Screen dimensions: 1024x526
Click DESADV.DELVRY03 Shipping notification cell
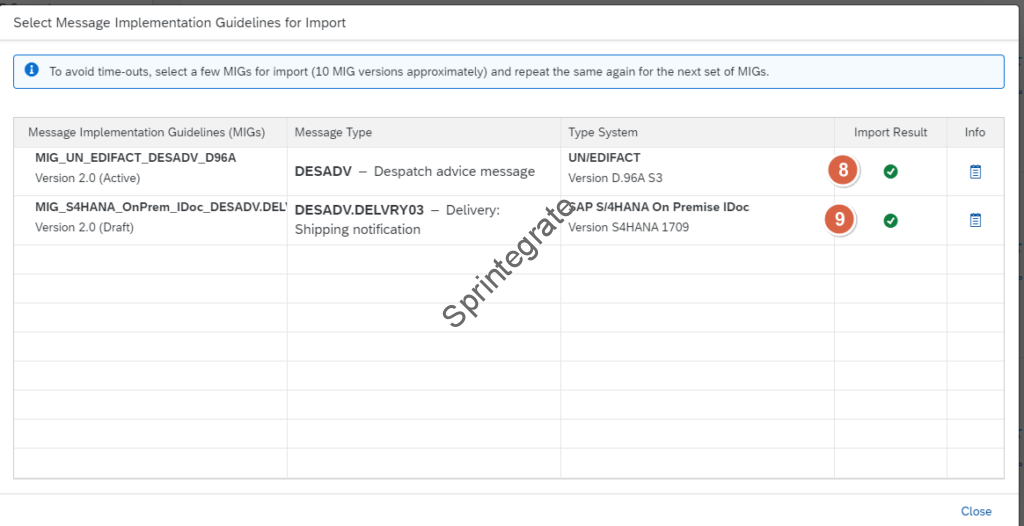pos(397,219)
